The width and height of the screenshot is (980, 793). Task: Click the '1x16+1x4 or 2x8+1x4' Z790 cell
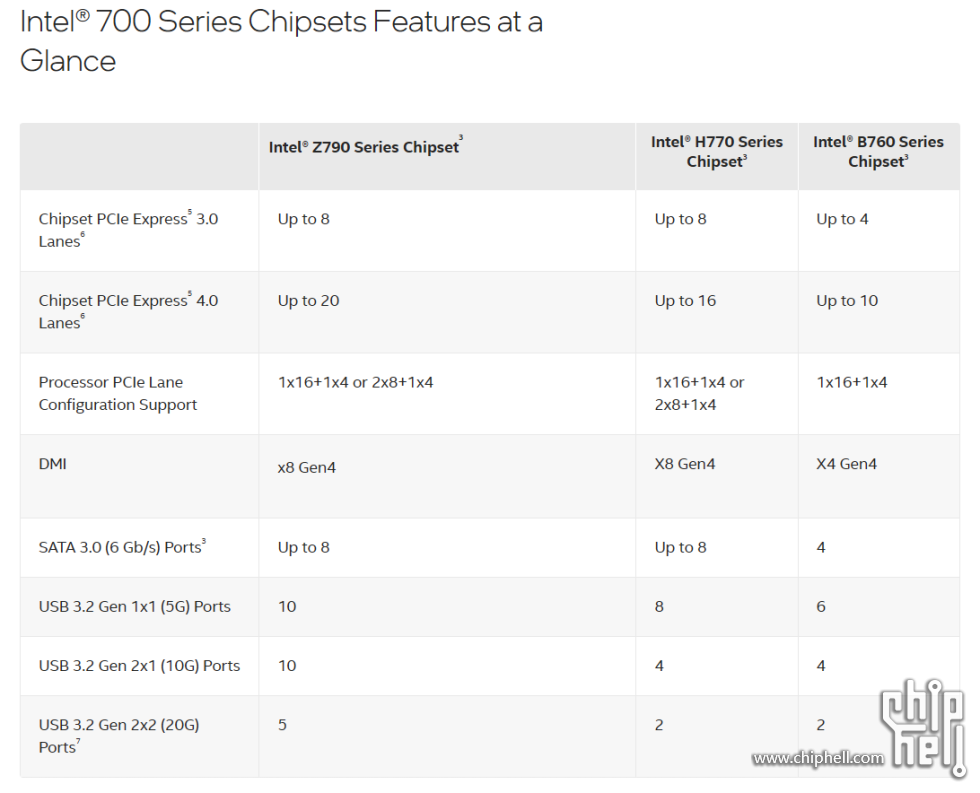(355, 382)
